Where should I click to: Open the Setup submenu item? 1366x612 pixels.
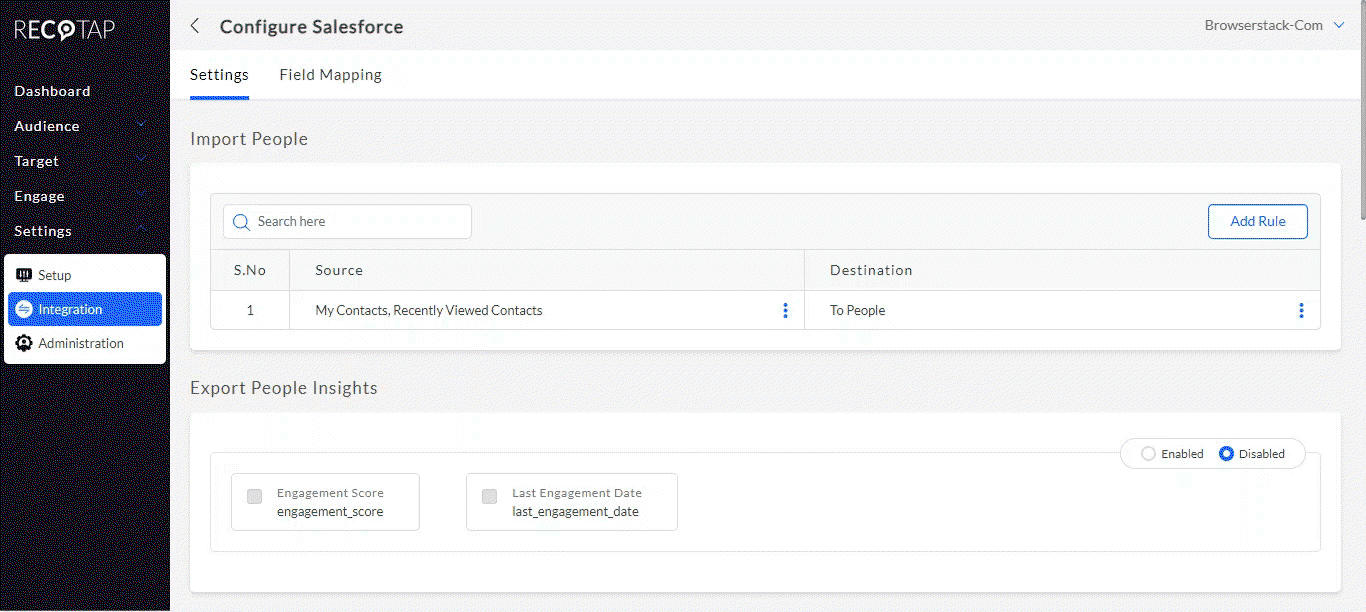[x=85, y=275]
